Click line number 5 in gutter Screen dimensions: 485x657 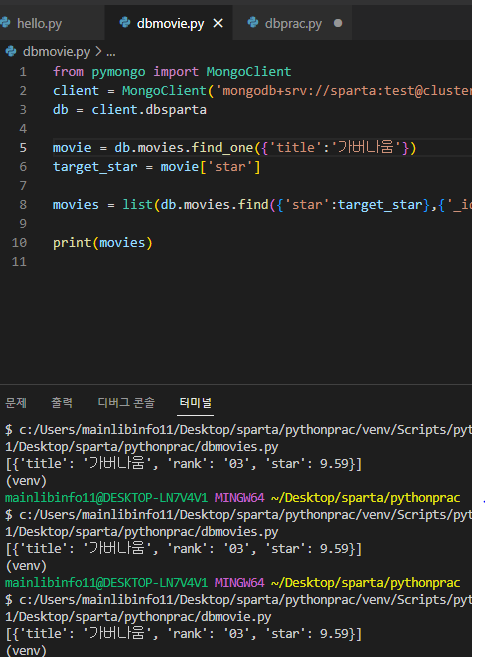(x=23, y=148)
